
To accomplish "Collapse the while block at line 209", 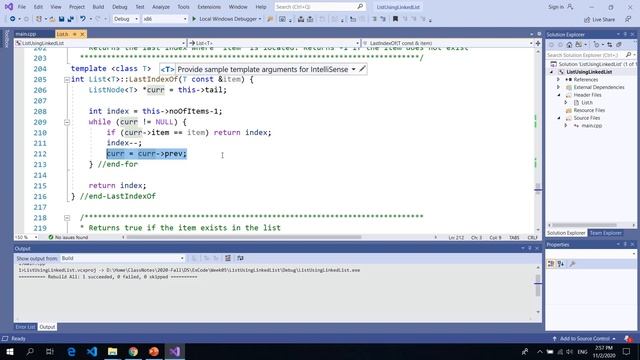I will click(67, 122).
